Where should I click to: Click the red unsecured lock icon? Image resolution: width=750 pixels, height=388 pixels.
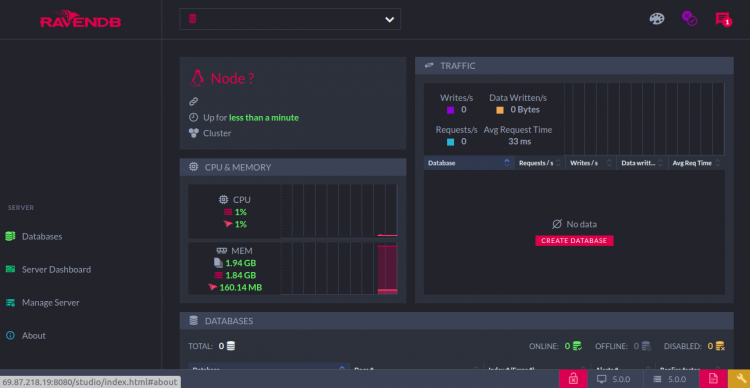573,379
